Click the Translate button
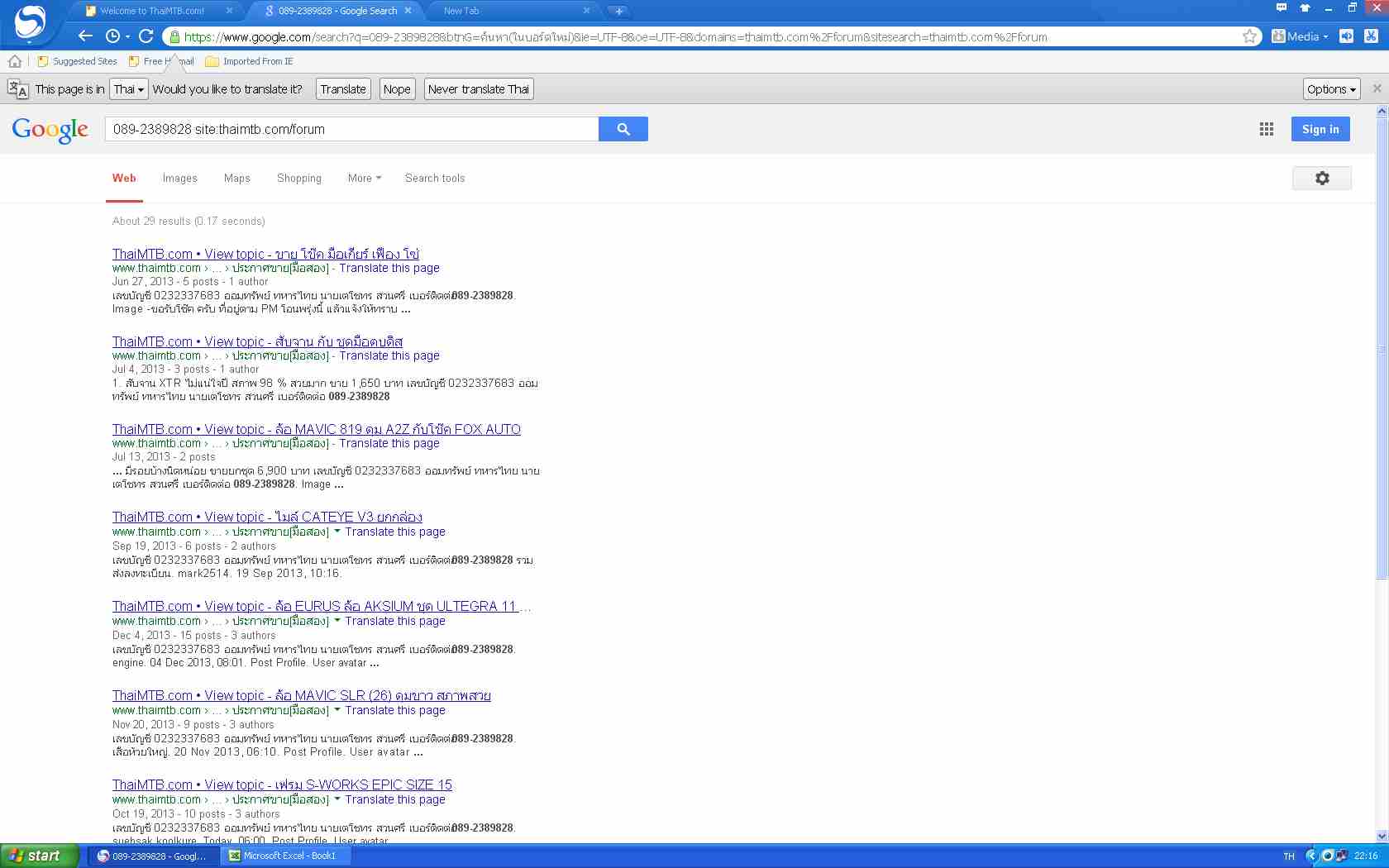 pos(343,89)
